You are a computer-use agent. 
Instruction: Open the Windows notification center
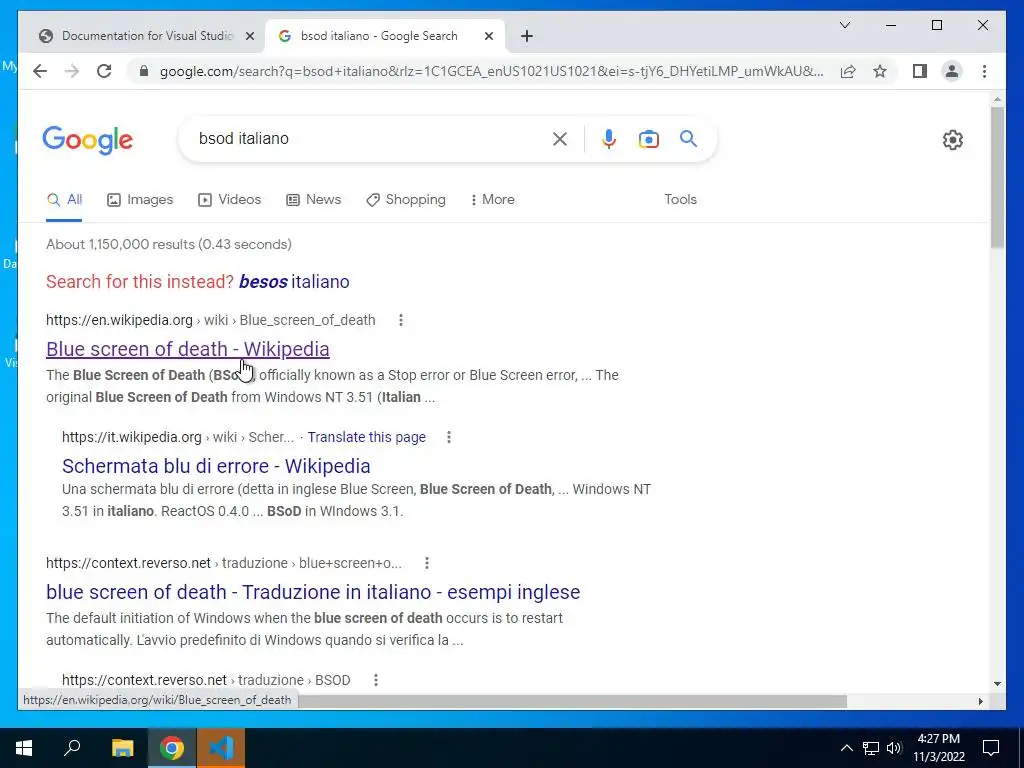point(991,748)
